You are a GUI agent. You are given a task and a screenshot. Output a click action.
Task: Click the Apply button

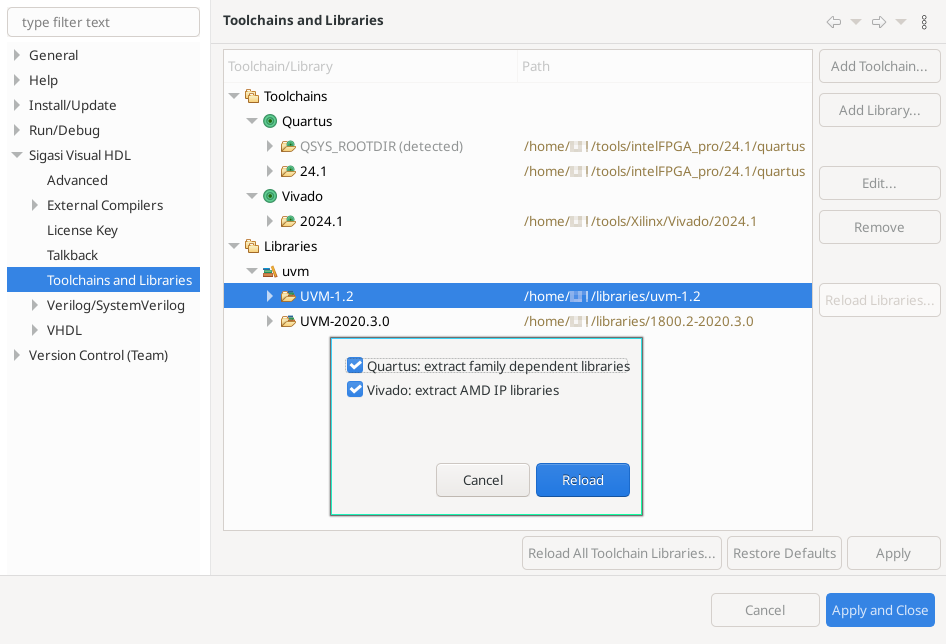pyautogui.click(x=894, y=553)
